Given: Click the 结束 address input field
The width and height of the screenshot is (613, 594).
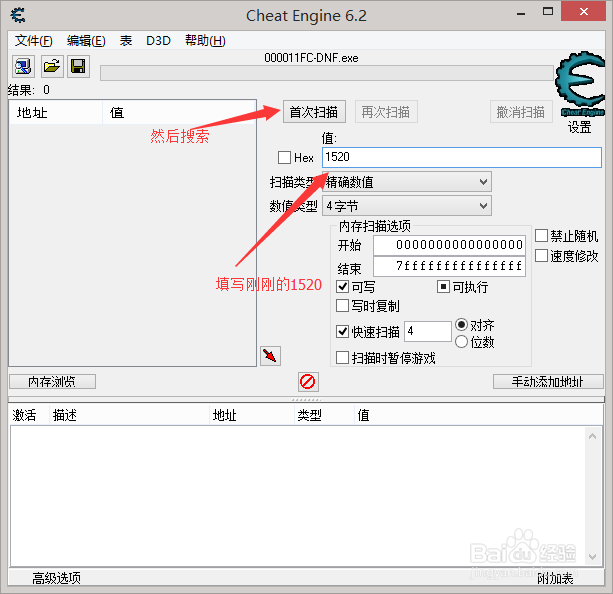Looking at the screenshot, I should click(x=450, y=266).
